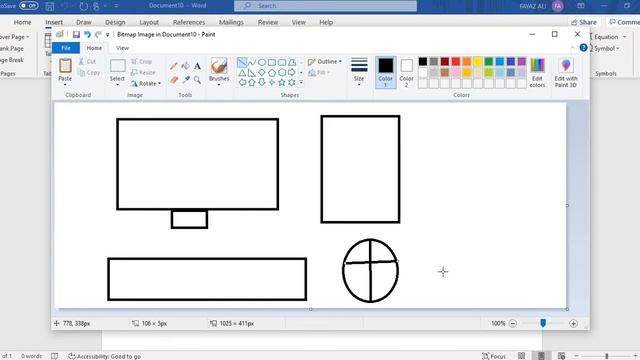The height and width of the screenshot is (360, 640).
Task: Choose the Curve shape
Action: pyautogui.click(x=252, y=62)
